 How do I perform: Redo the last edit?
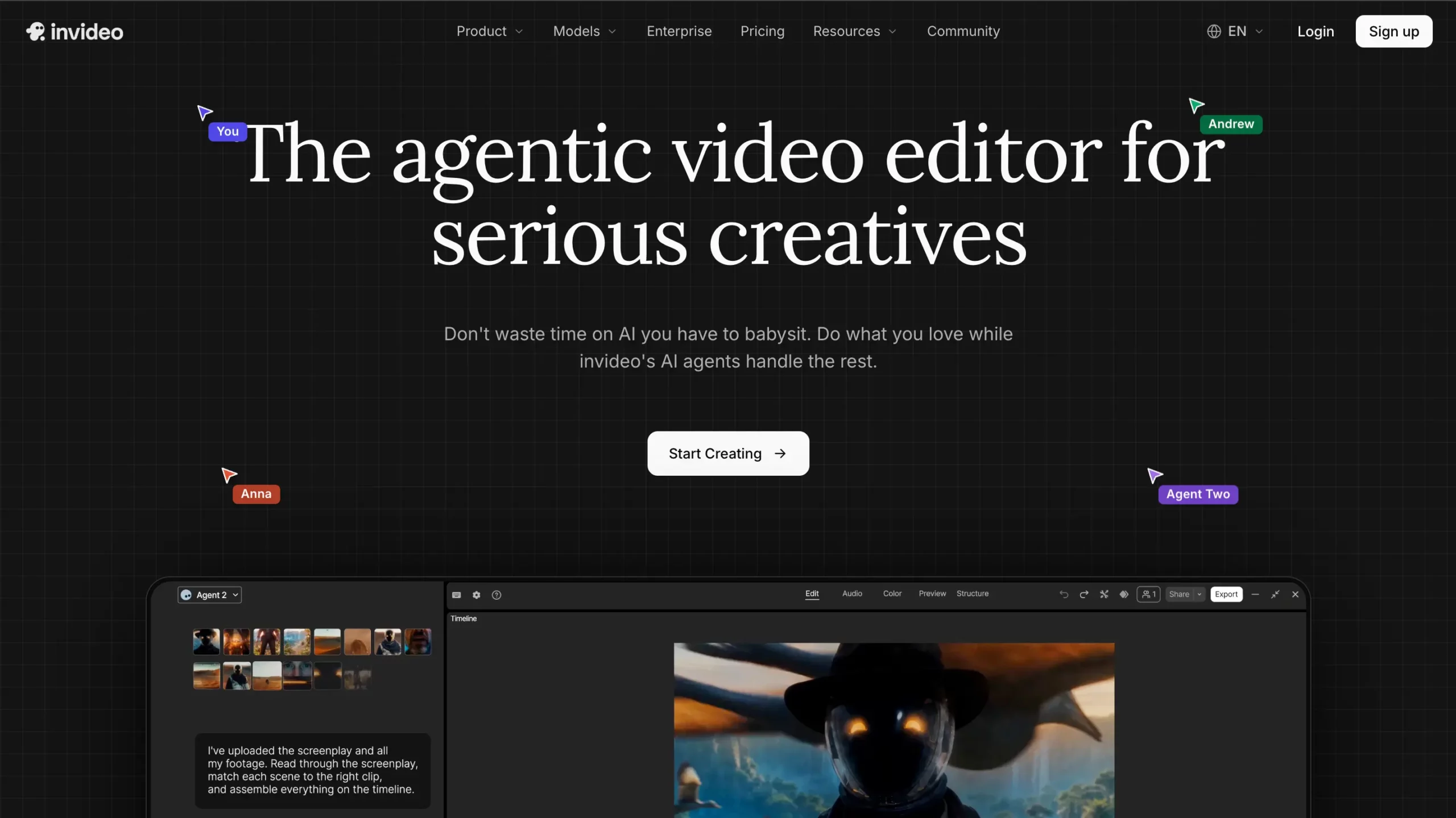point(1084,594)
